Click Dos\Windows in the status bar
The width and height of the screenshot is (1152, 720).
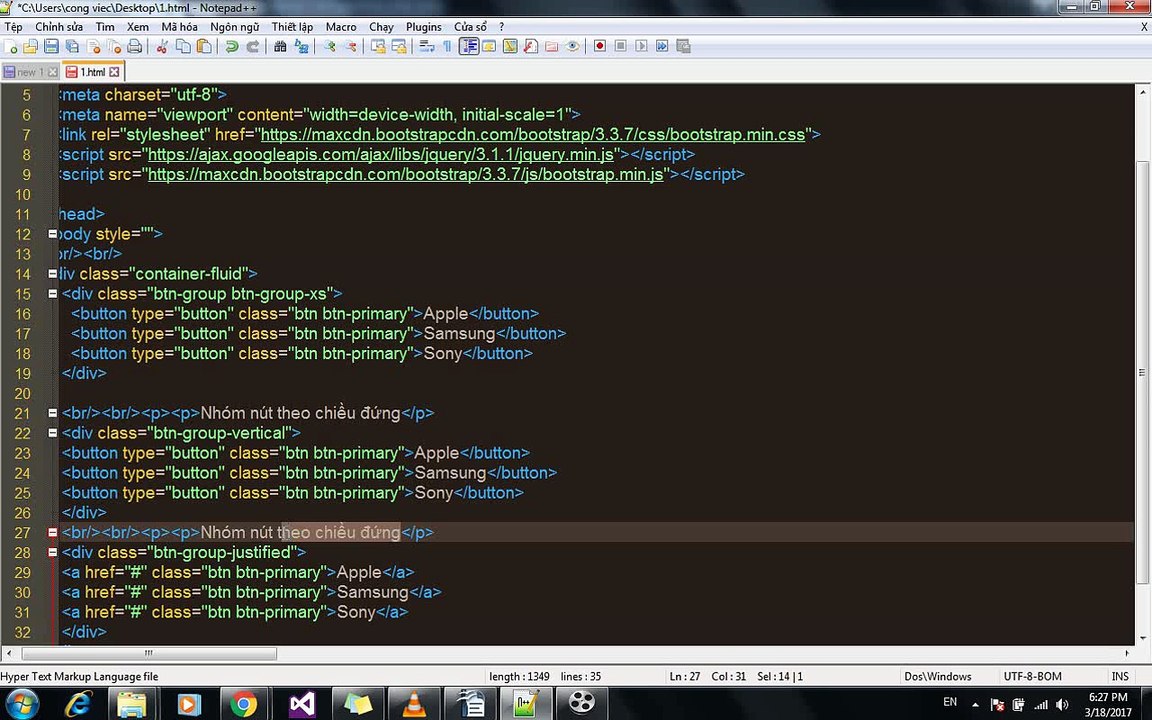(x=937, y=677)
